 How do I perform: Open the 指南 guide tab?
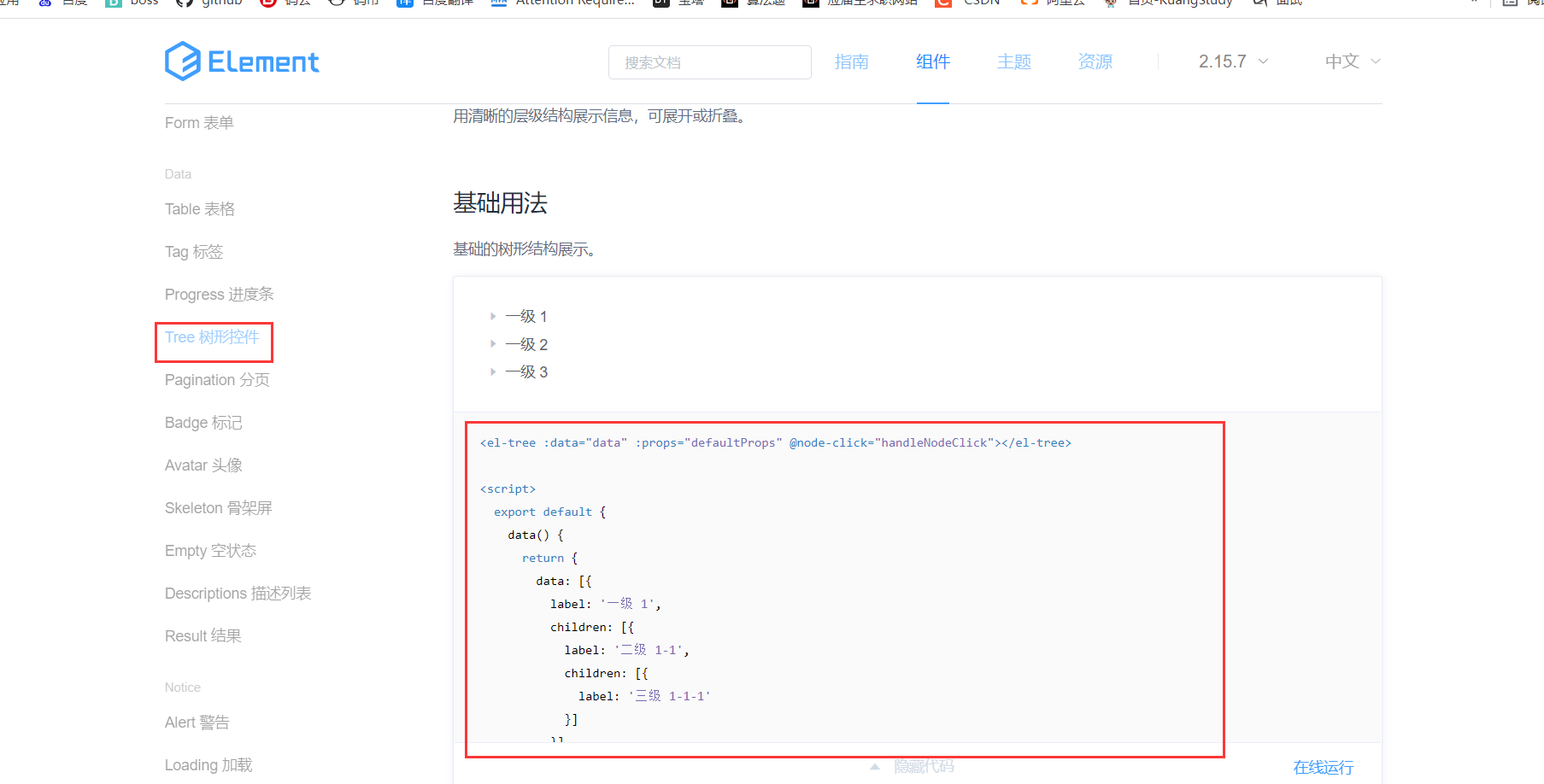(852, 61)
